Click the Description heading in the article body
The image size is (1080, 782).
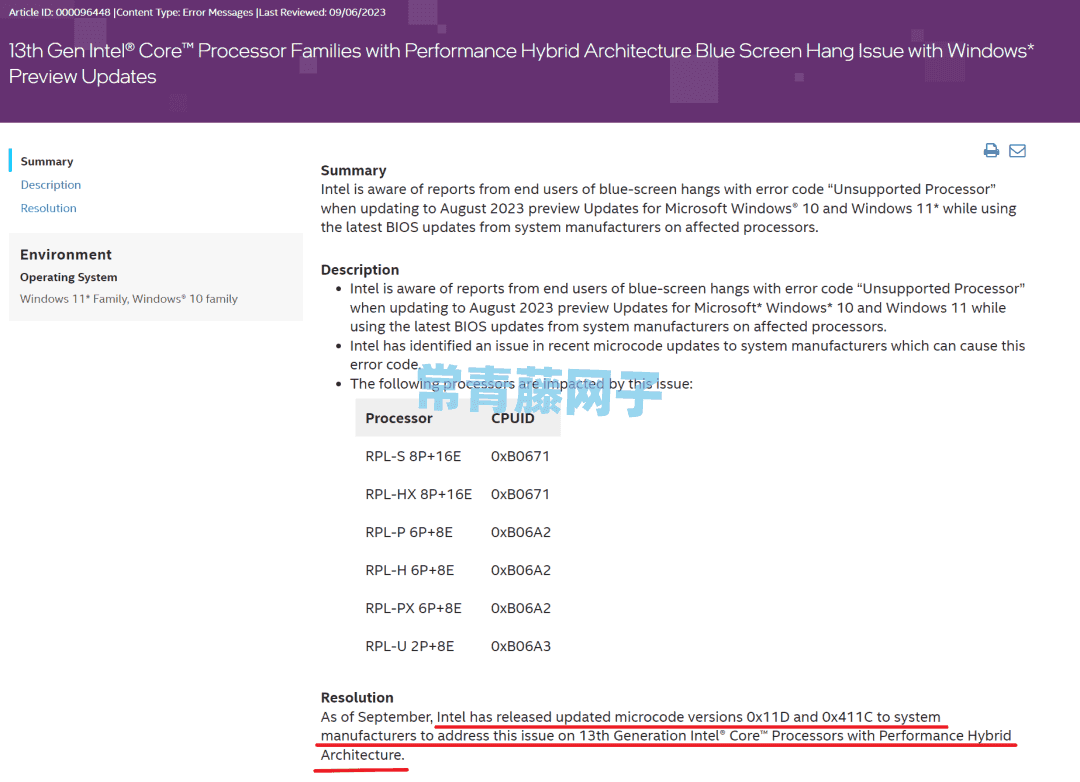tap(360, 269)
